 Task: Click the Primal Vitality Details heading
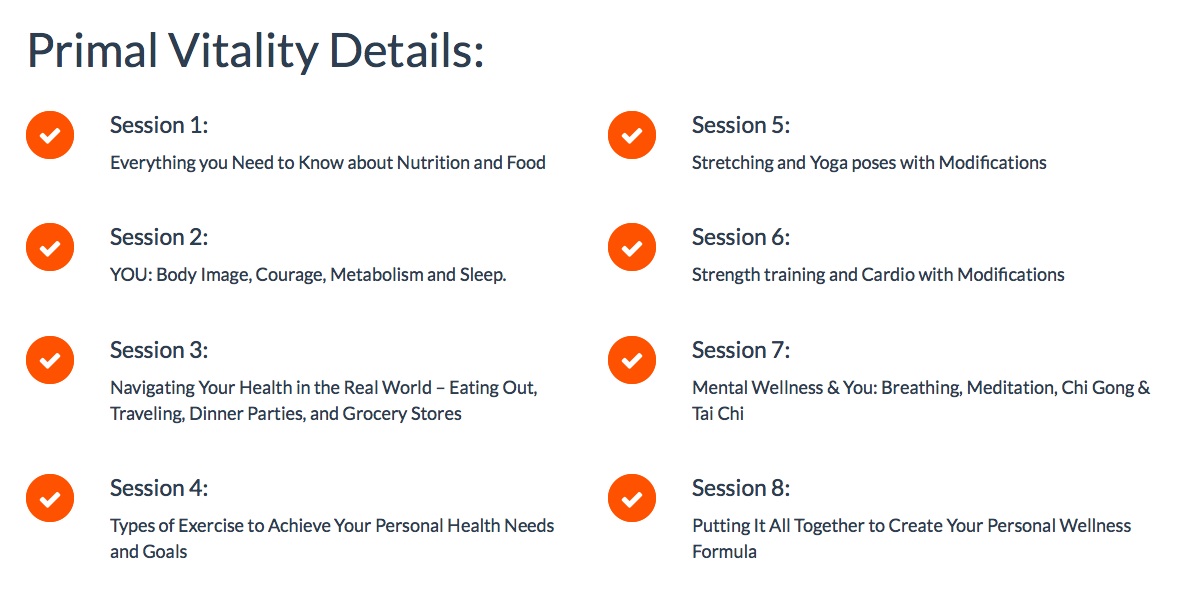255,53
